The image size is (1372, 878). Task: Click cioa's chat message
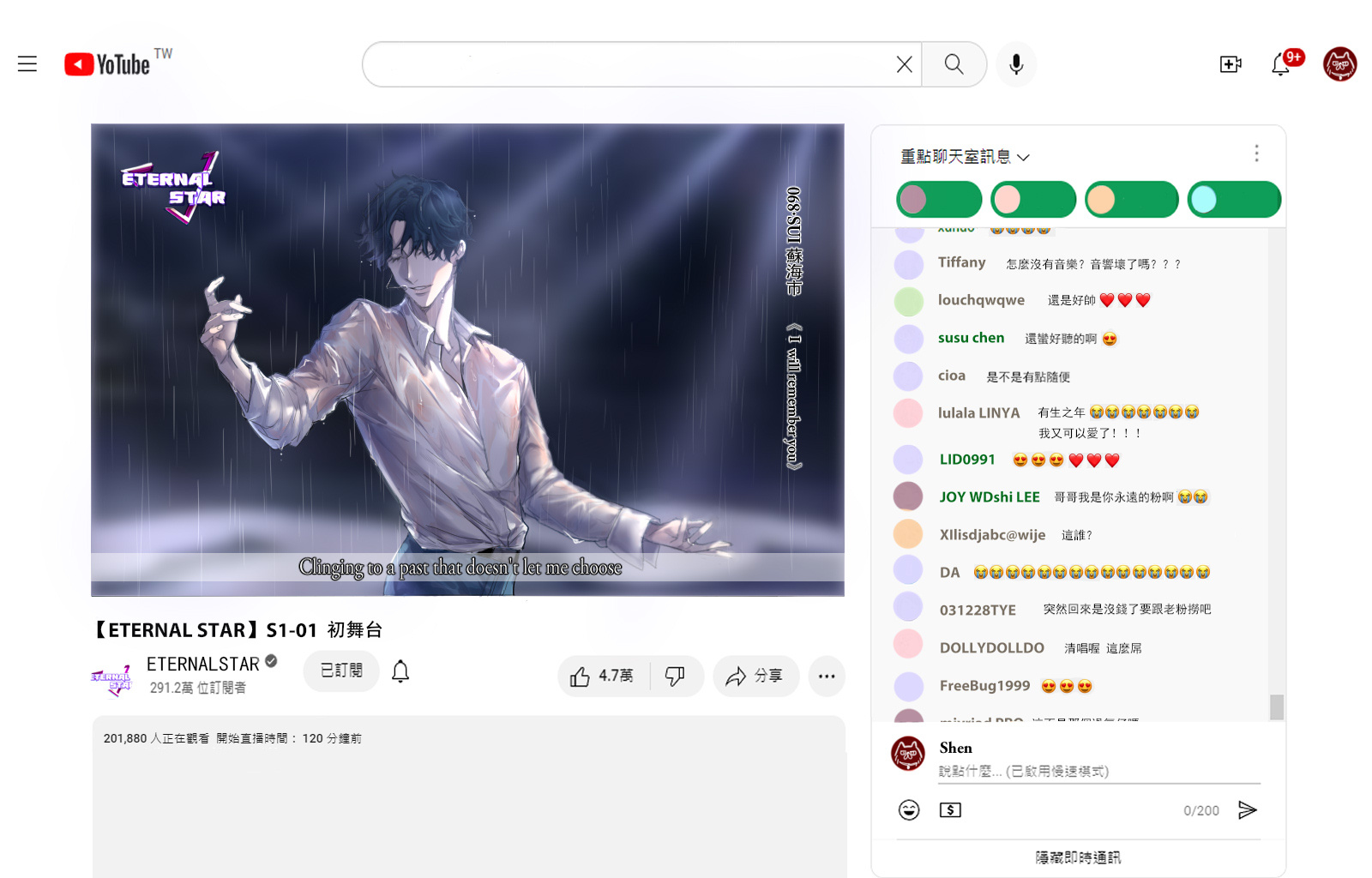1028,376
